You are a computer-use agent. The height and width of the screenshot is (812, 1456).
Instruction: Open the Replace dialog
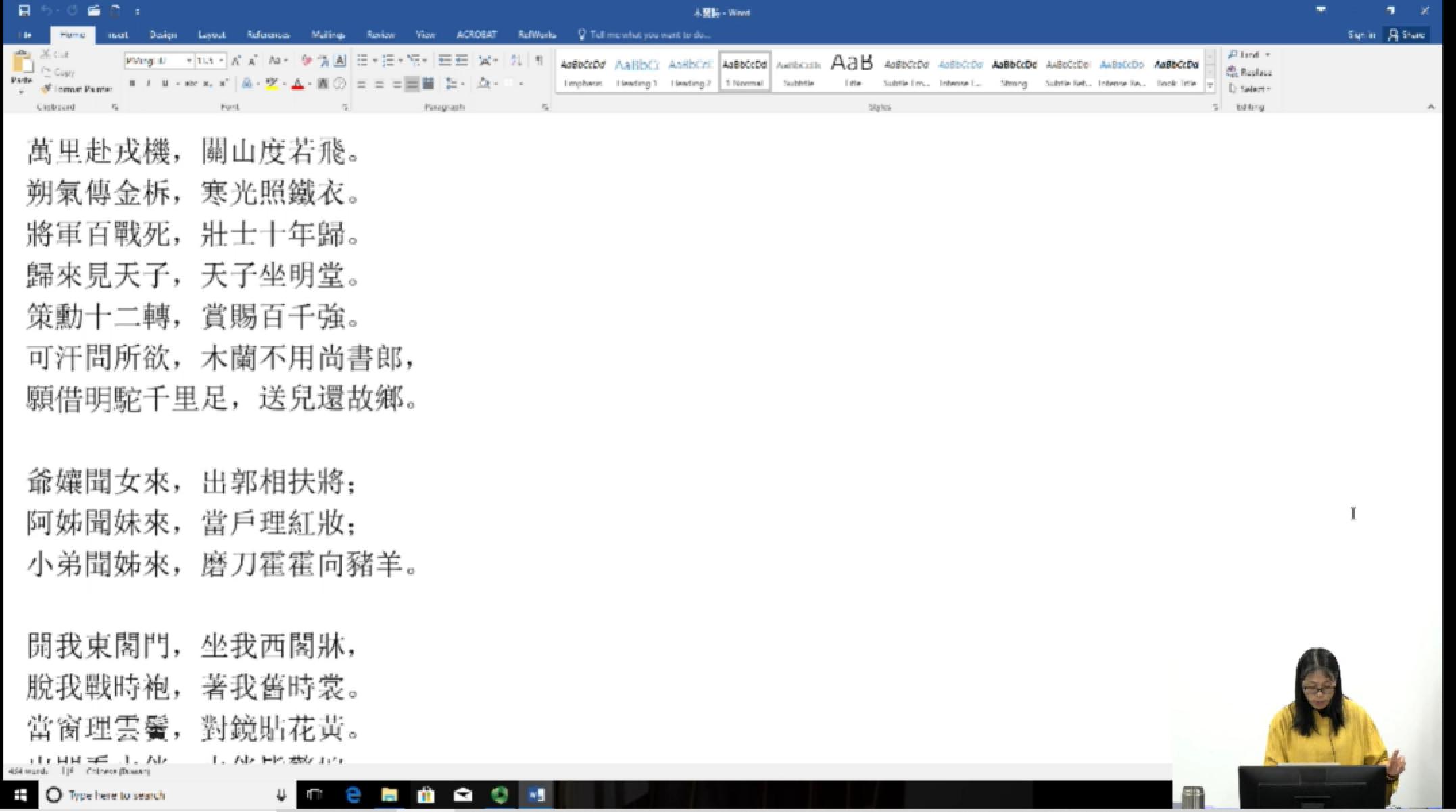(1249, 72)
